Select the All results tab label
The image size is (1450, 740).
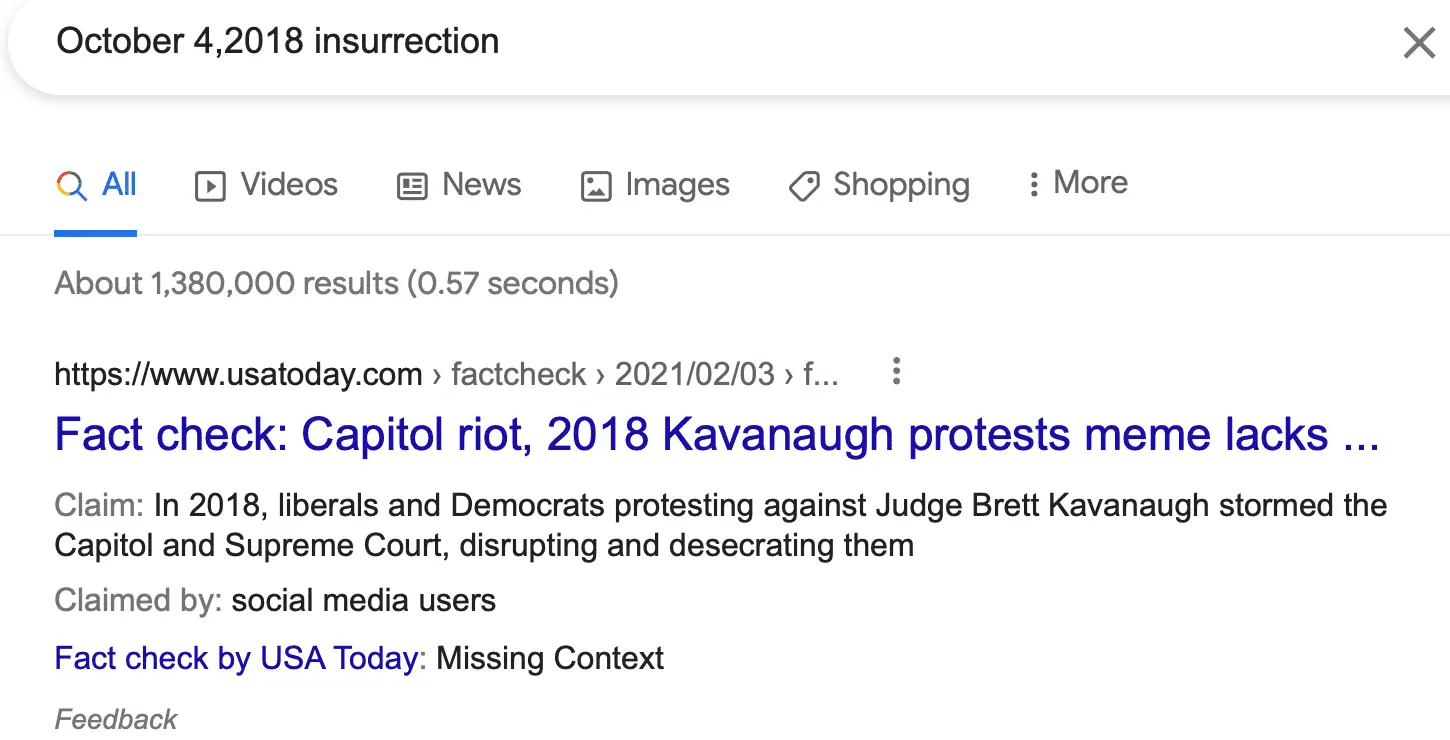[x=119, y=185]
